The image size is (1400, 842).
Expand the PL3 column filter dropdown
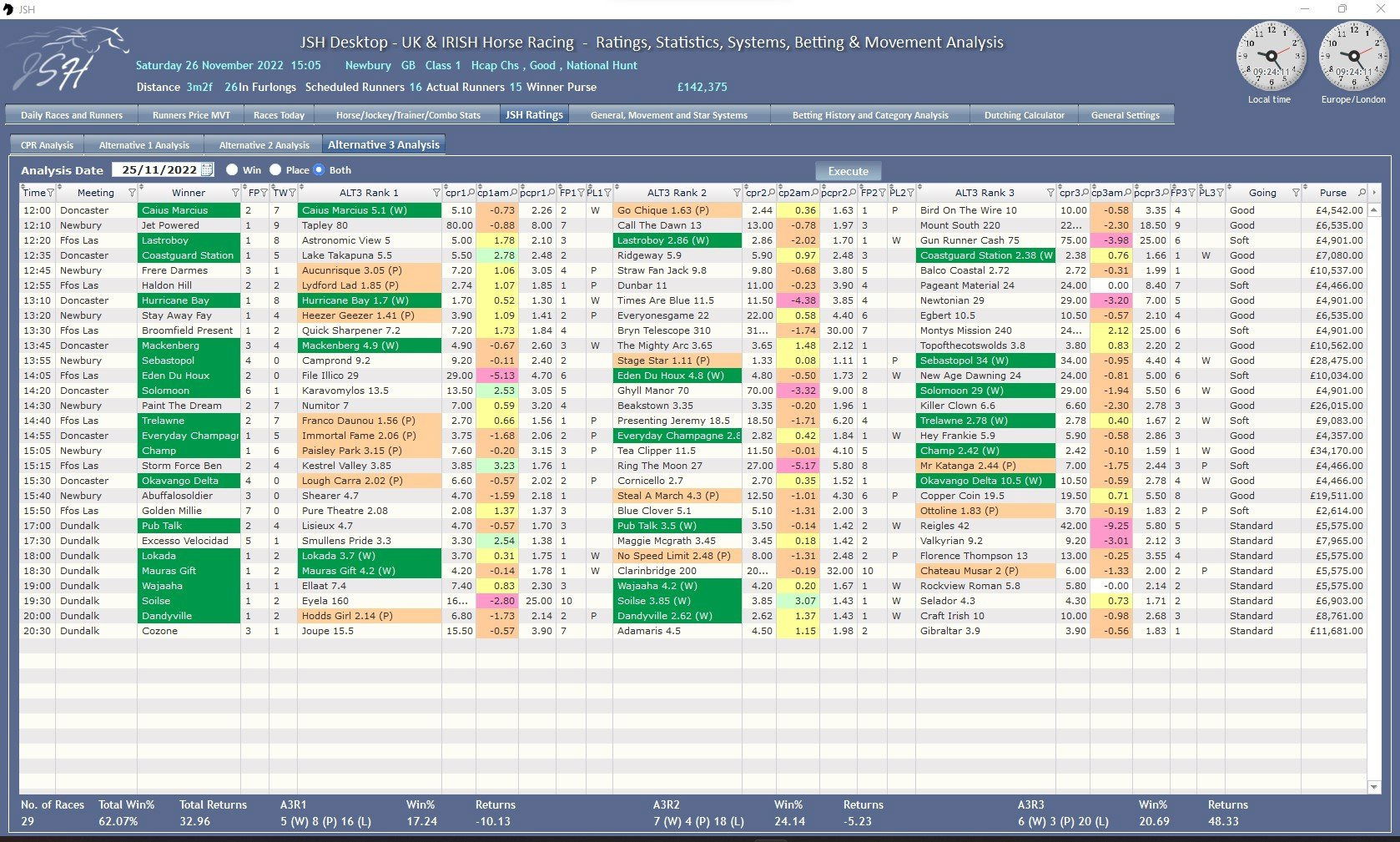click(x=1220, y=193)
